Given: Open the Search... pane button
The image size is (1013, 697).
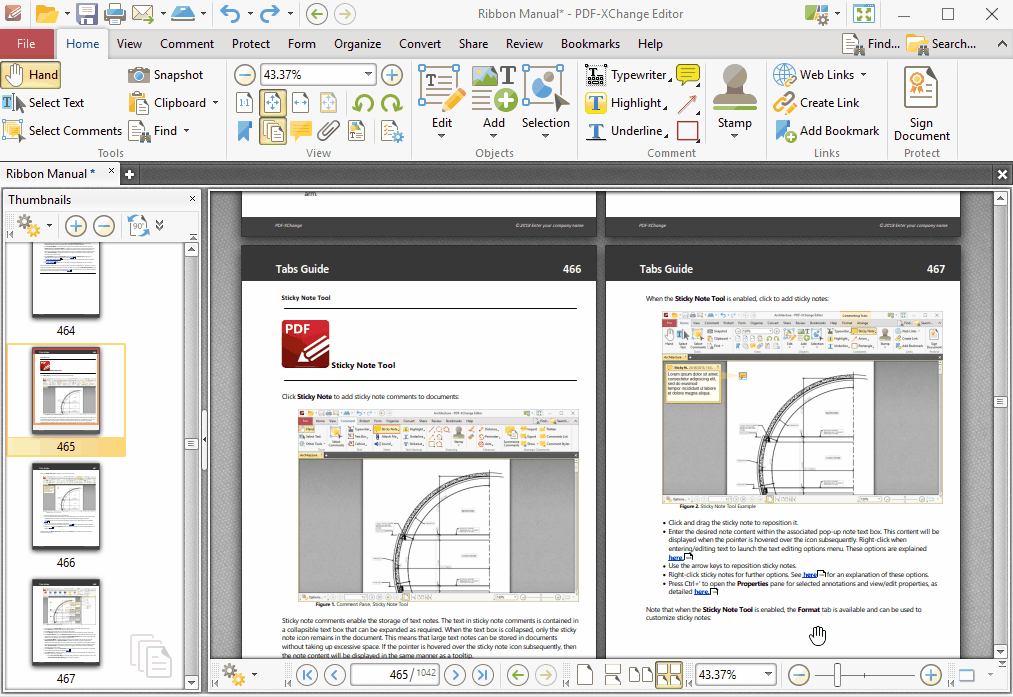Looking at the screenshot, I should [942, 44].
